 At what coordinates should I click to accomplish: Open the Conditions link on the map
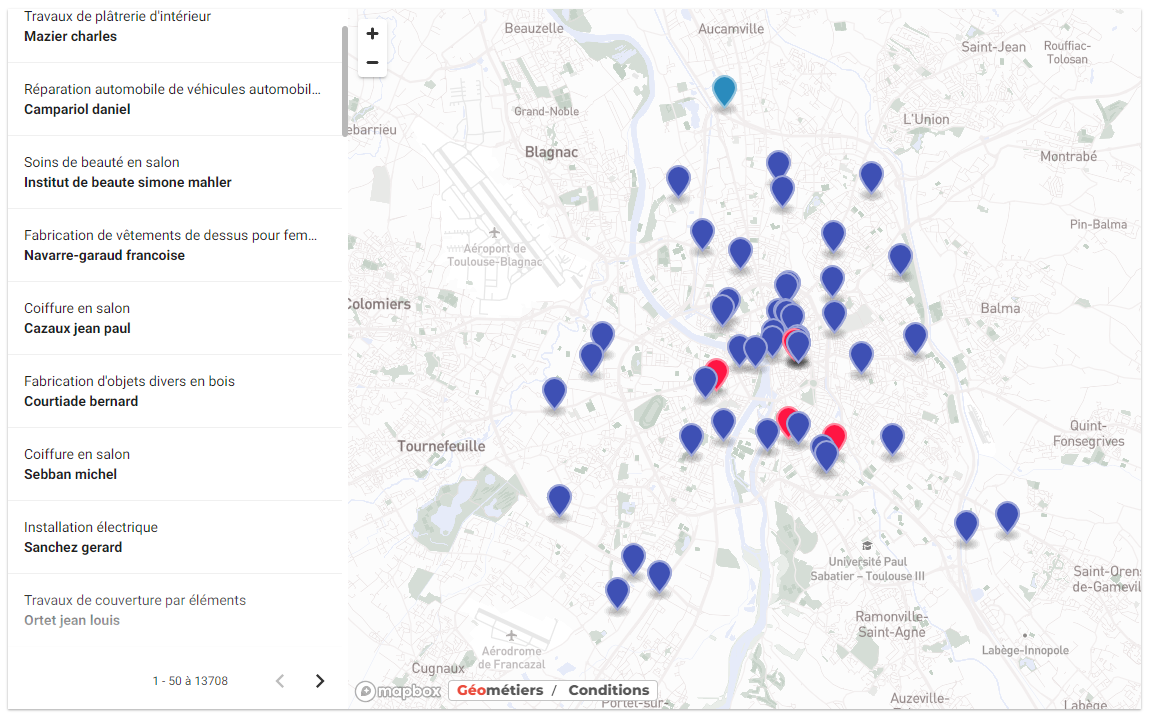pos(609,690)
